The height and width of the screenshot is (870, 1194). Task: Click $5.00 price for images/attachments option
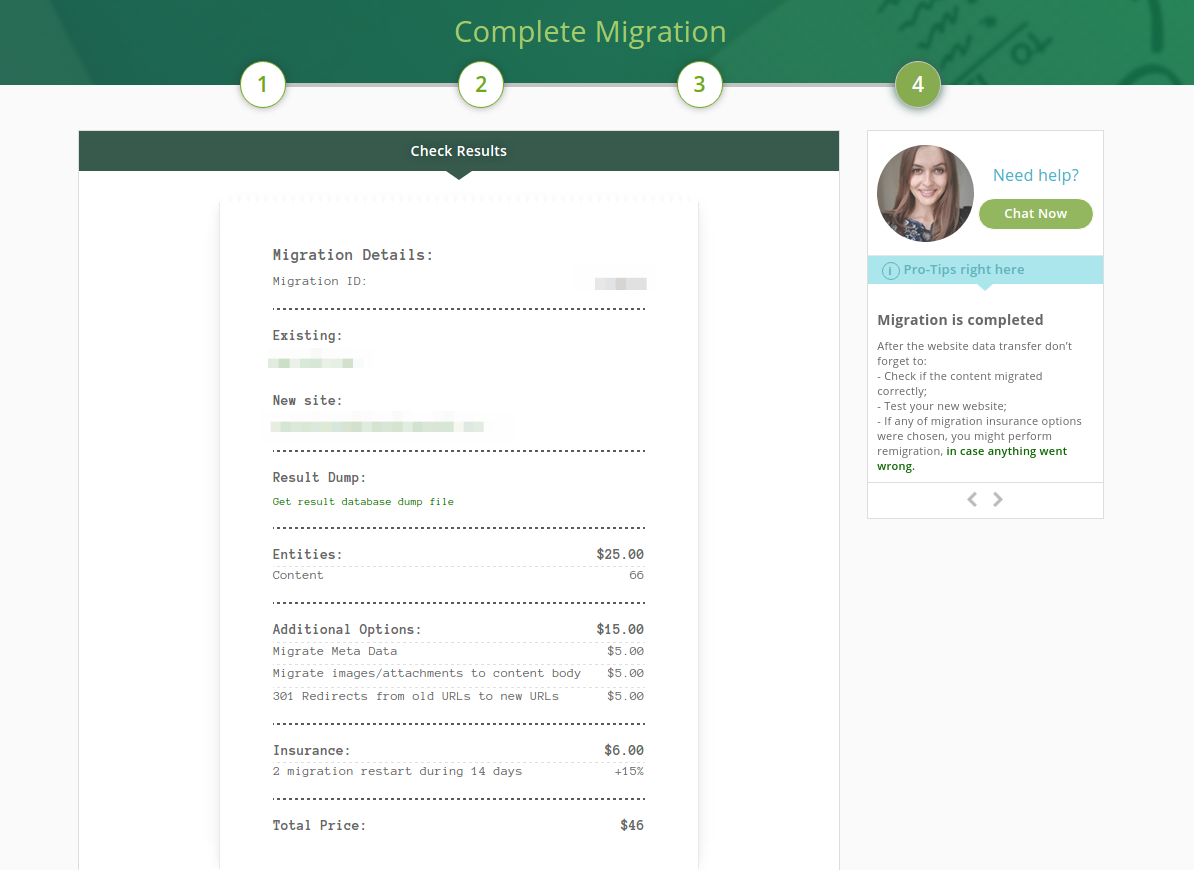625,674
